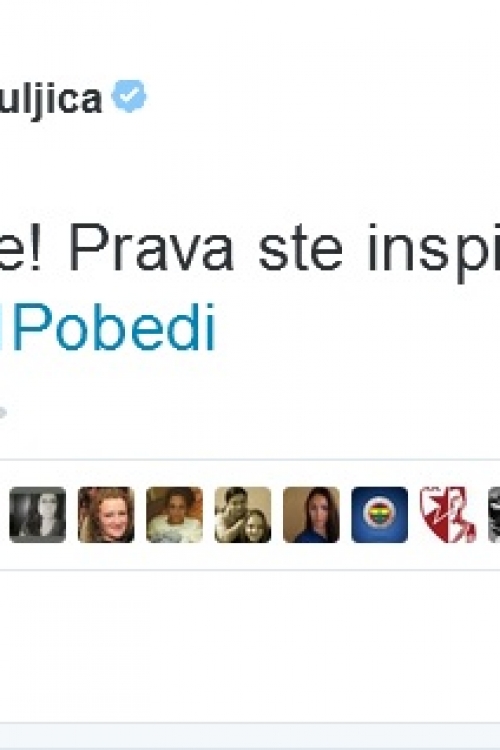The width and height of the screenshot is (500, 750).
Task: Click the tweet text 'Prava ste inspi'
Action: coord(284,251)
